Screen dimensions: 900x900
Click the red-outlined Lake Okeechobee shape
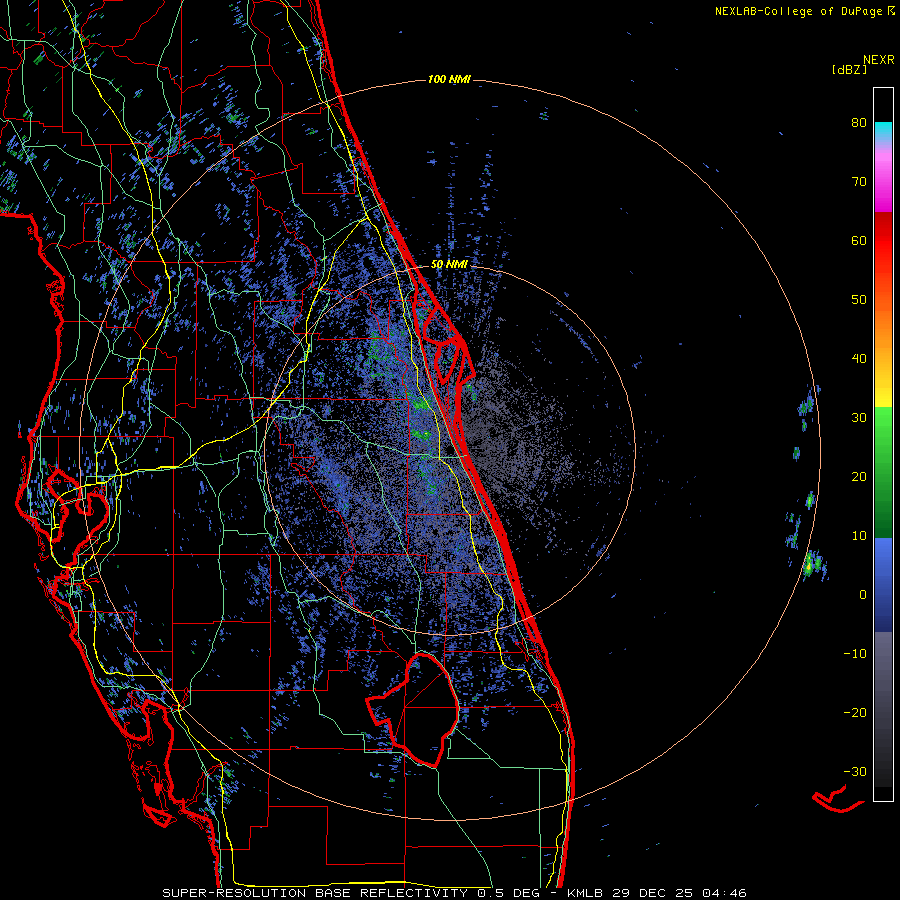click(413, 709)
